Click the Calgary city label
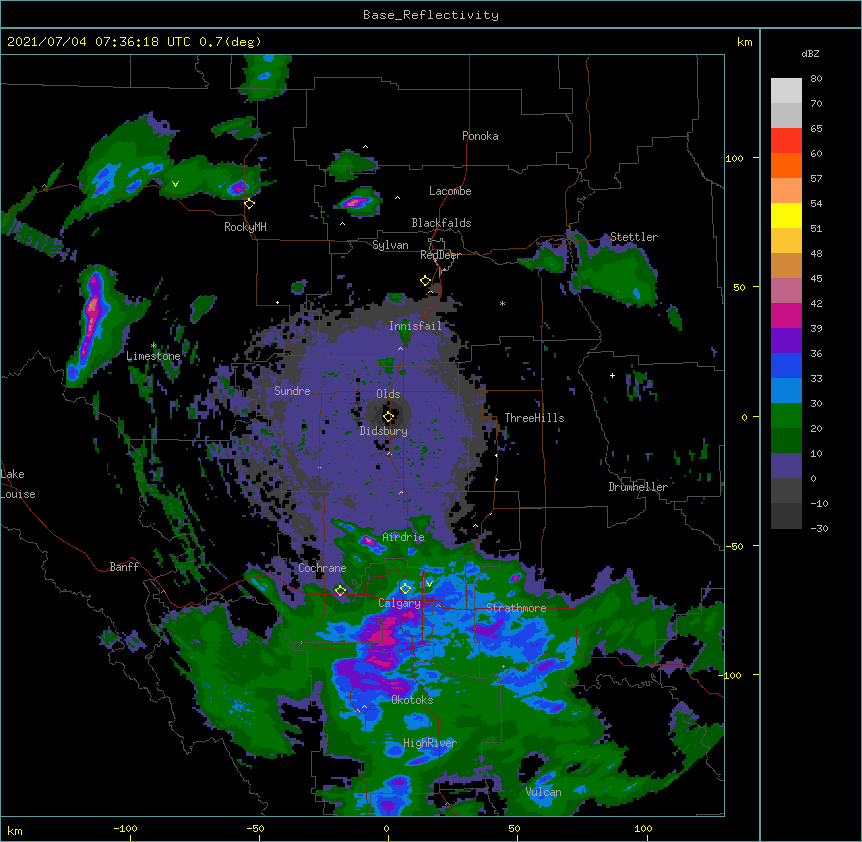Screen dimensions: 862x842 point(399,603)
